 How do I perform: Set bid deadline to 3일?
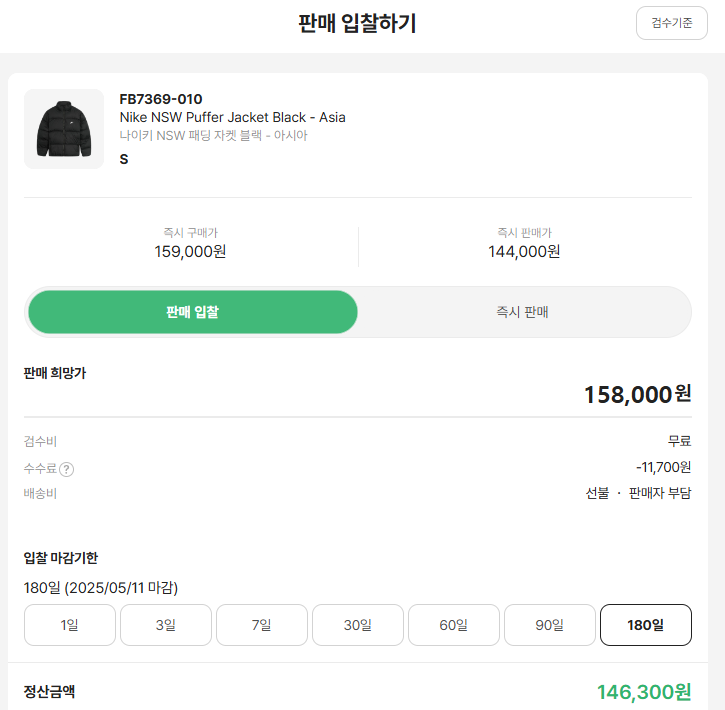point(166,625)
